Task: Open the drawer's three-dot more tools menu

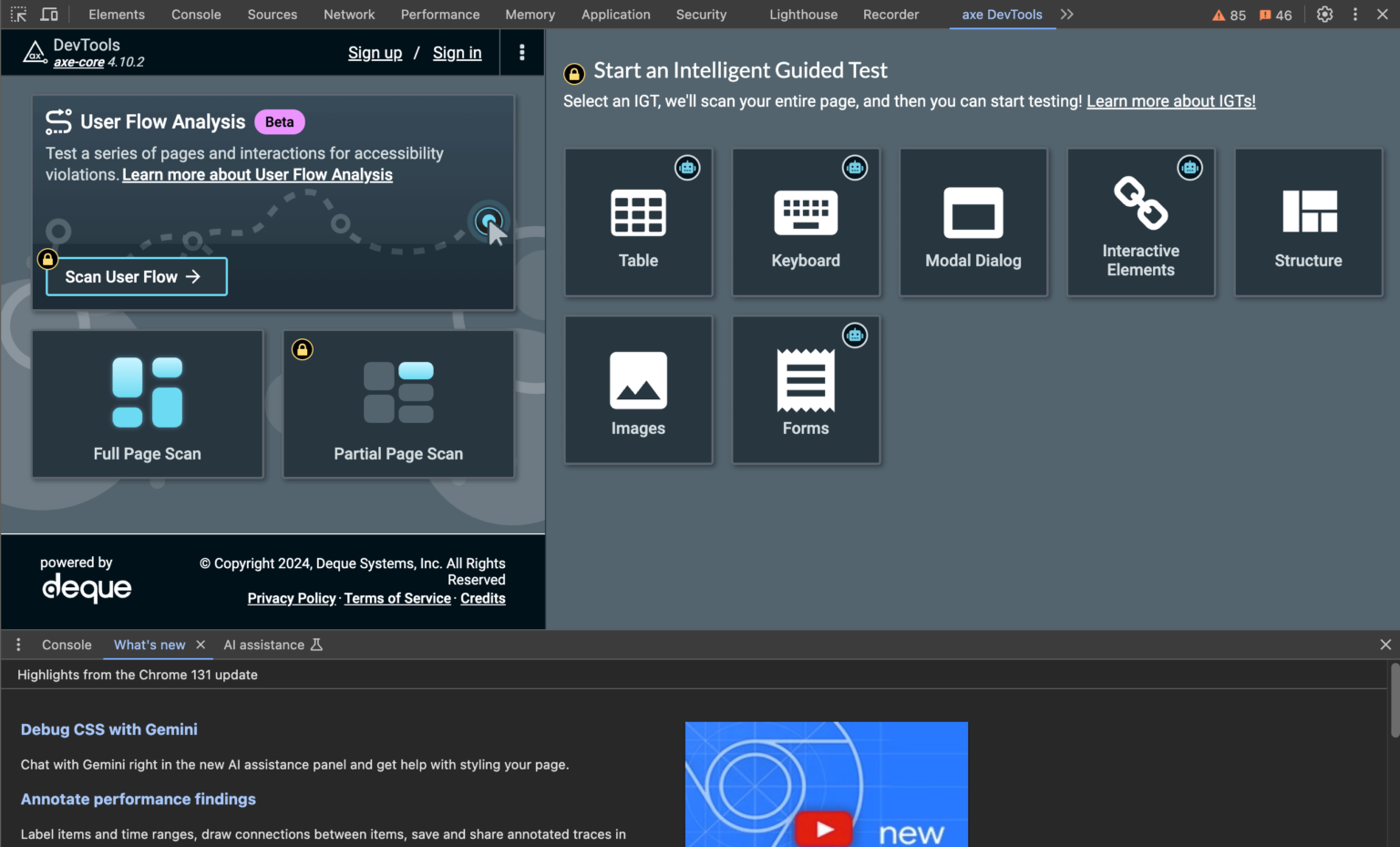Action: [18, 645]
